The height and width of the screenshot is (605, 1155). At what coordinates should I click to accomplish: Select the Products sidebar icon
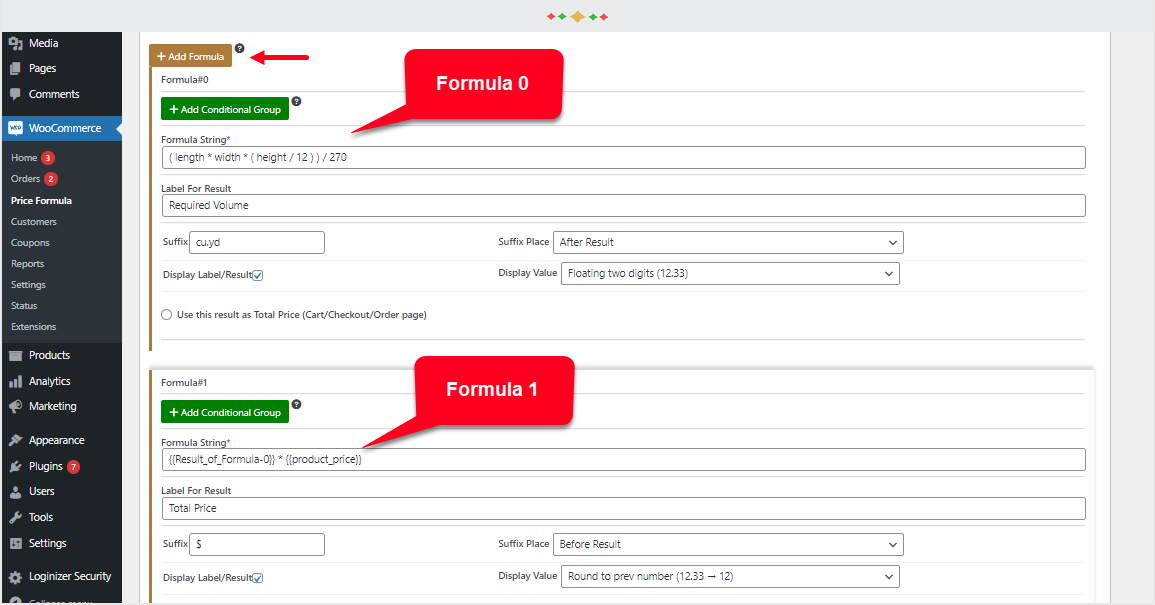[16, 355]
